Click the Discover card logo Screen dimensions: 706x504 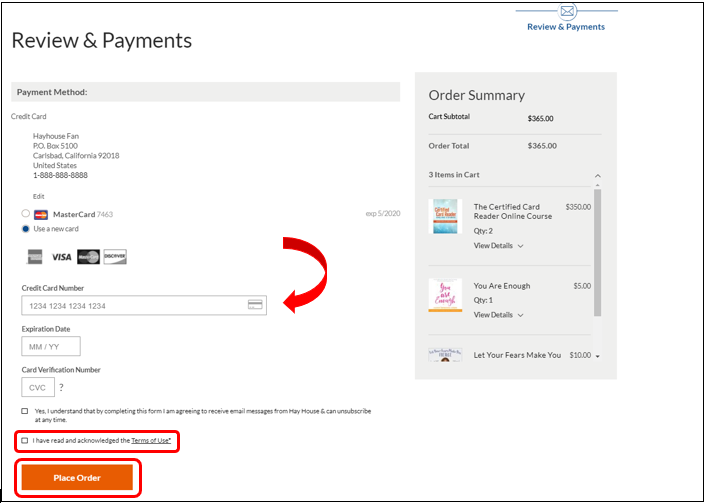point(115,257)
